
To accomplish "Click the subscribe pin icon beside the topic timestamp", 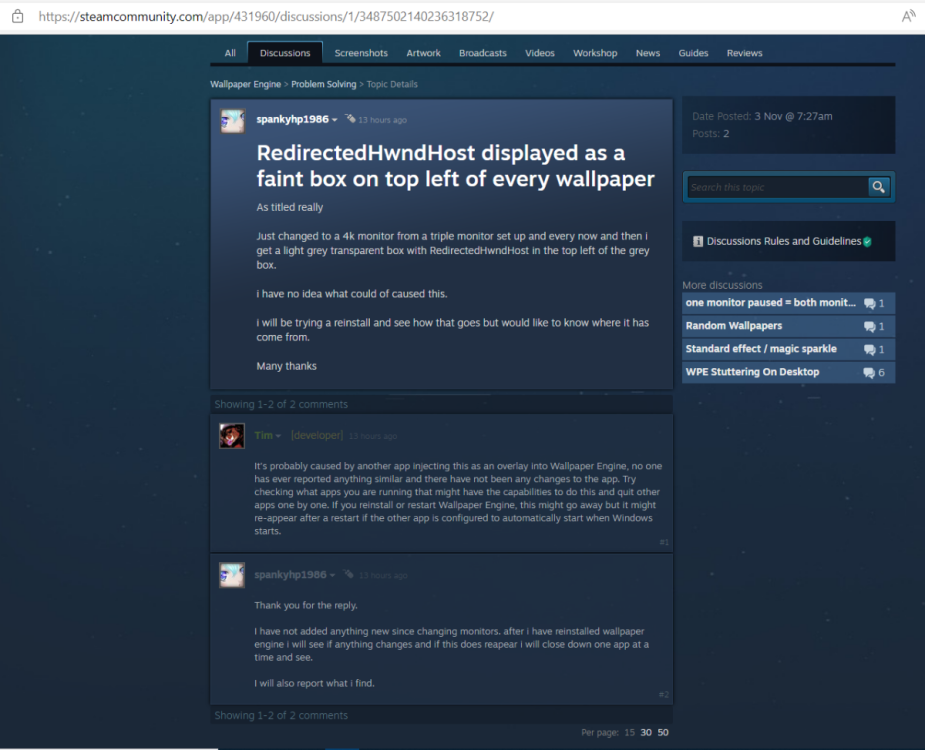I will (x=348, y=119).
